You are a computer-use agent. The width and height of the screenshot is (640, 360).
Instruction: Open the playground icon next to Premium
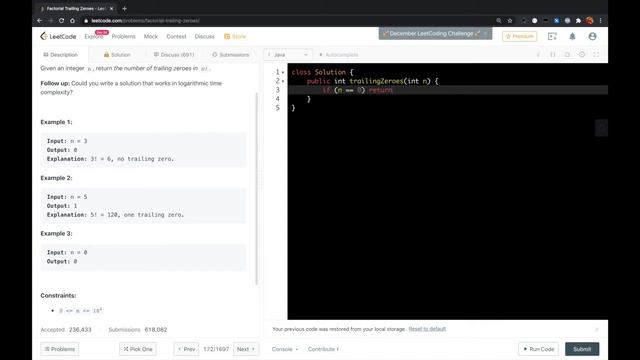552,36
